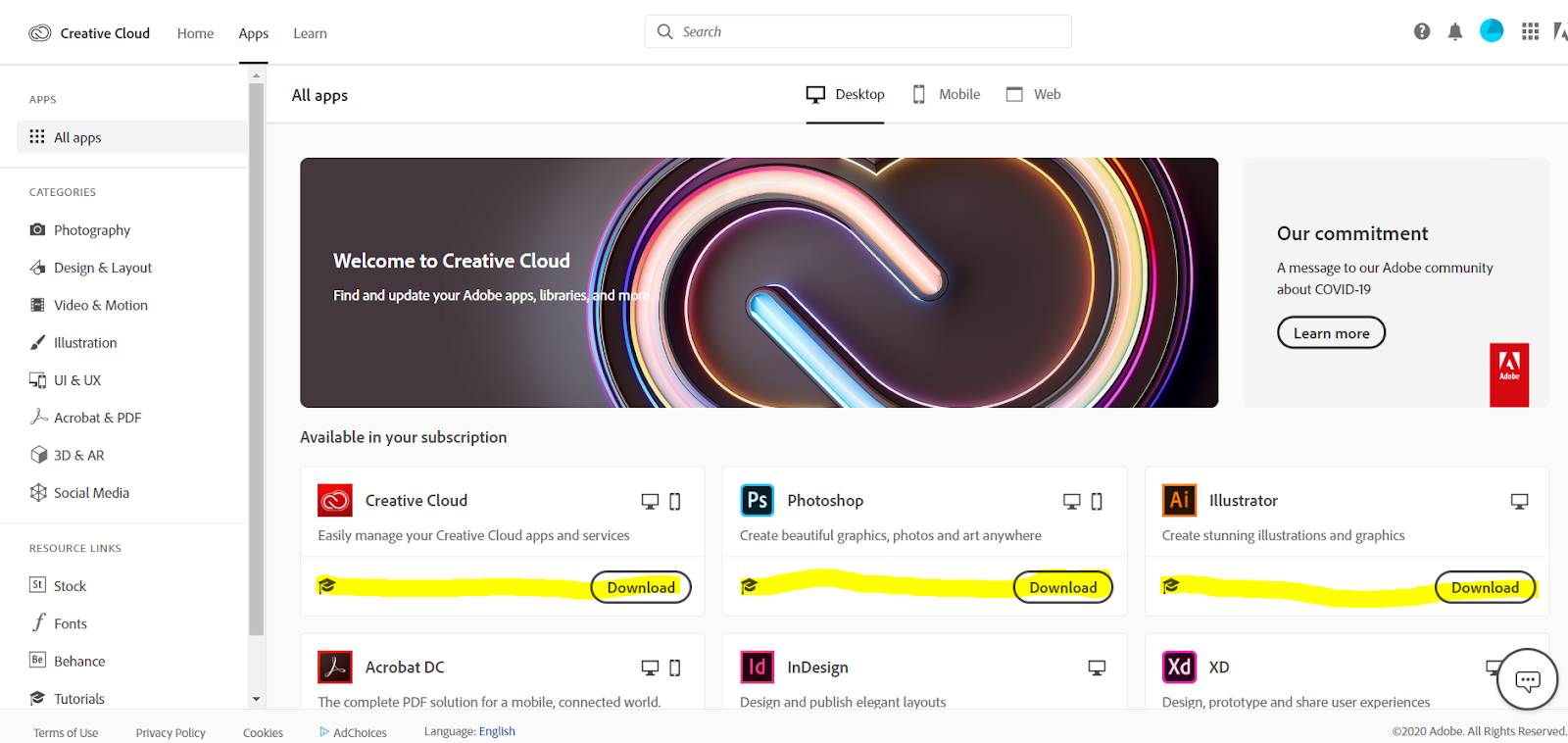Open the blue profile avatar

[x=1492, y=31]
